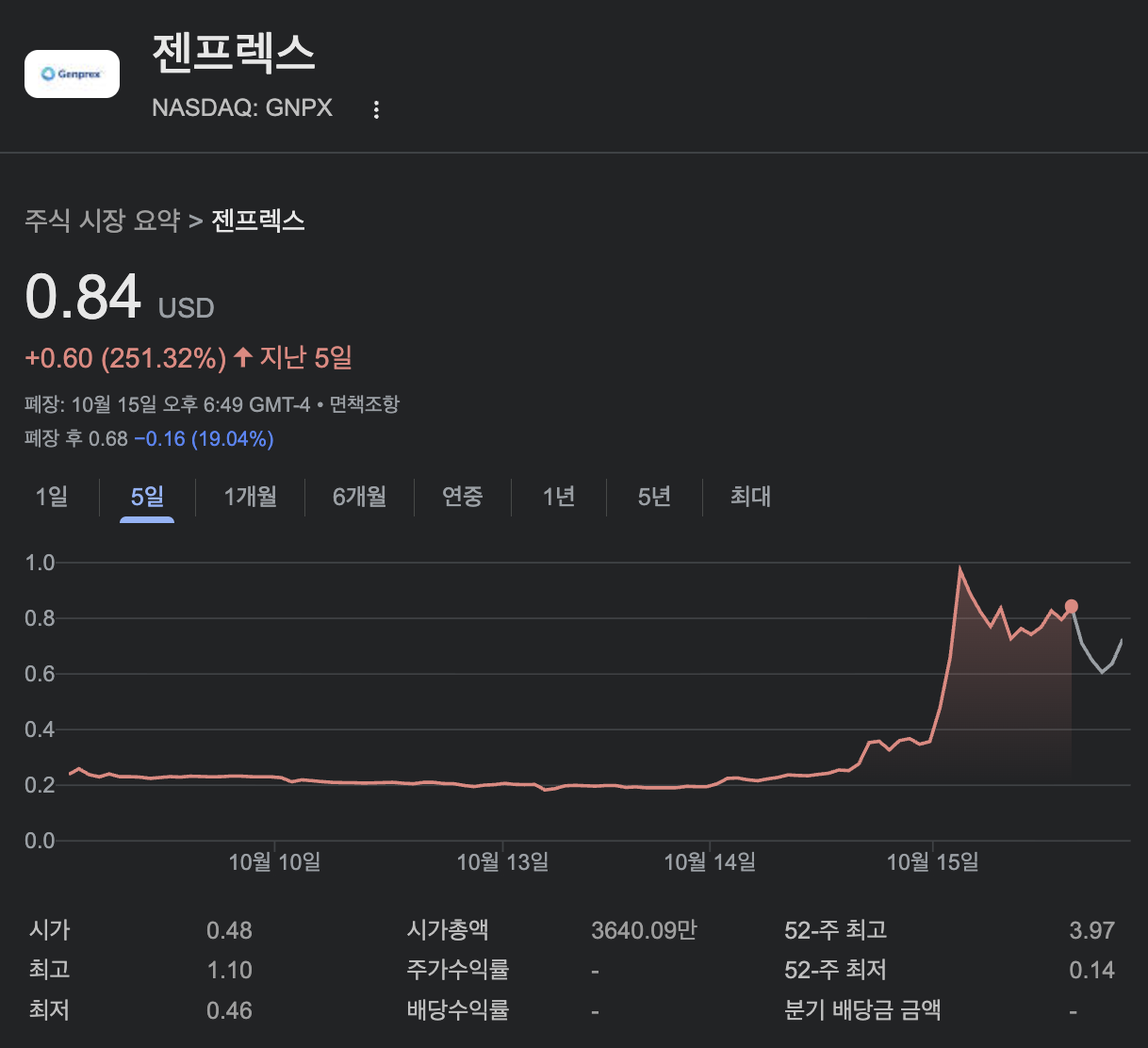
Task: Click the after-hours −0.16 (19.04%) value
Action: [x=204, y=439]
